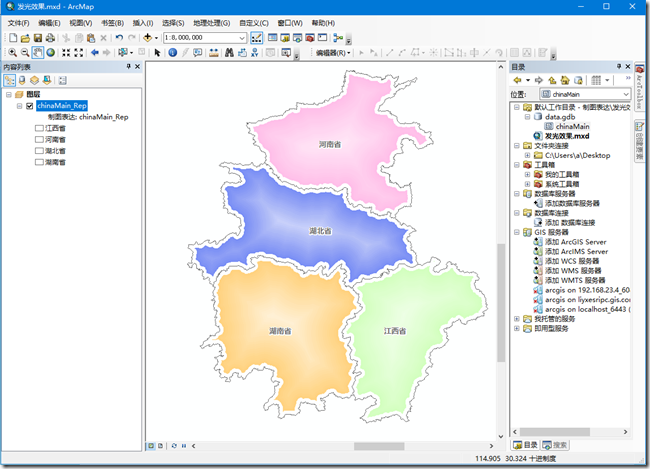Open the 地理处理(G) menu
The height and width of the screenshot is (469, 650).
click(211, 23)
